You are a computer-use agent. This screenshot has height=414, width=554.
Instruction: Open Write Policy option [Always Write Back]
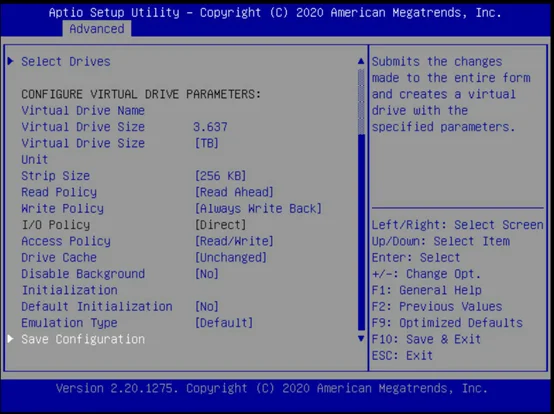tap(258, 208)
